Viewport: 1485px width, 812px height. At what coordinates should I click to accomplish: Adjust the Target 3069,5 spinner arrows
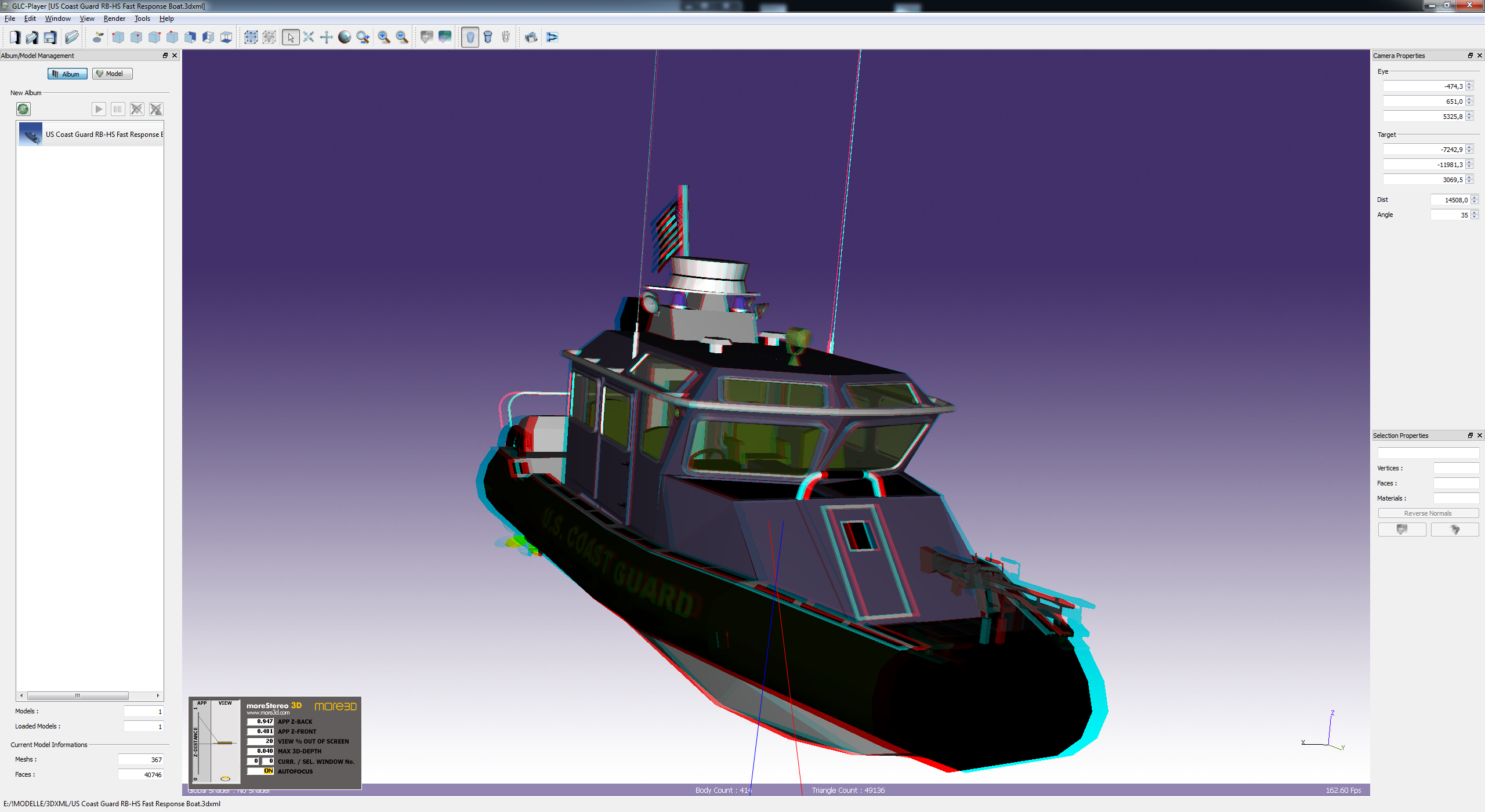[x=1469, y=180]
